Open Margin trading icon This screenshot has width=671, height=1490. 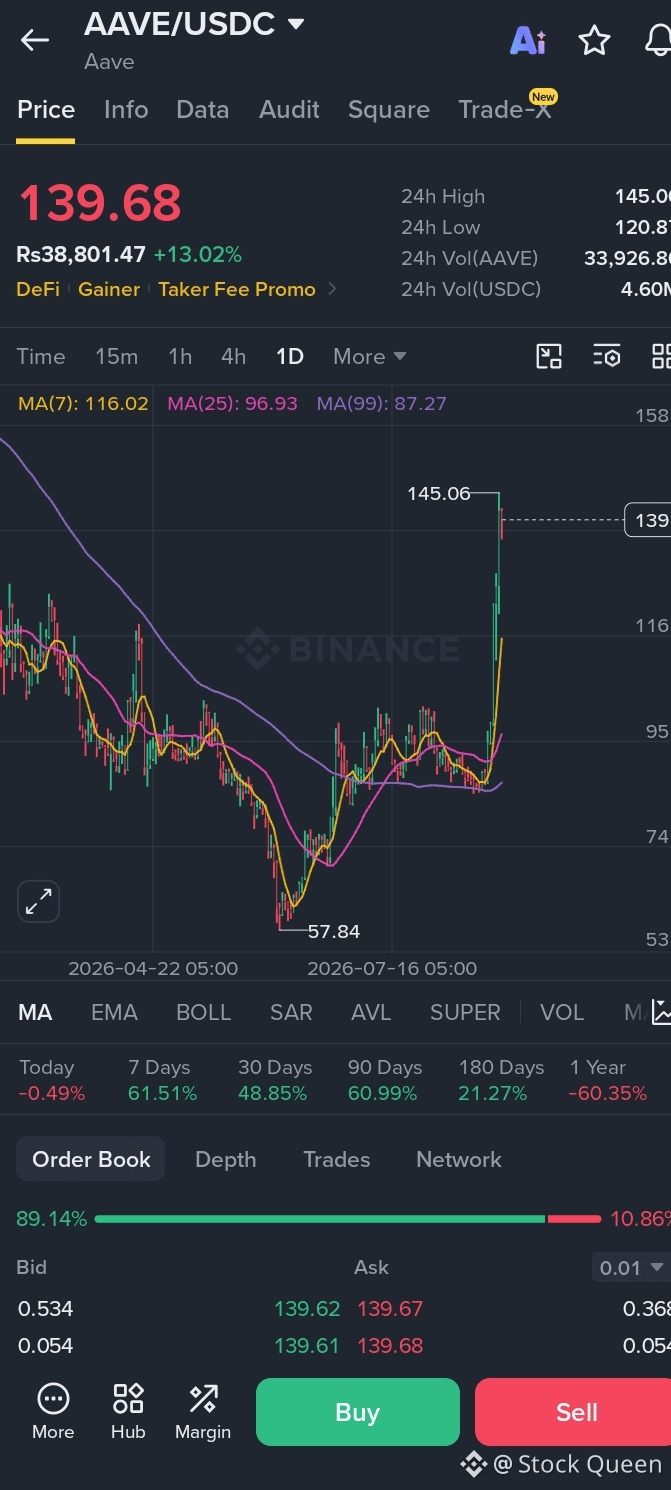(203, 1412)
